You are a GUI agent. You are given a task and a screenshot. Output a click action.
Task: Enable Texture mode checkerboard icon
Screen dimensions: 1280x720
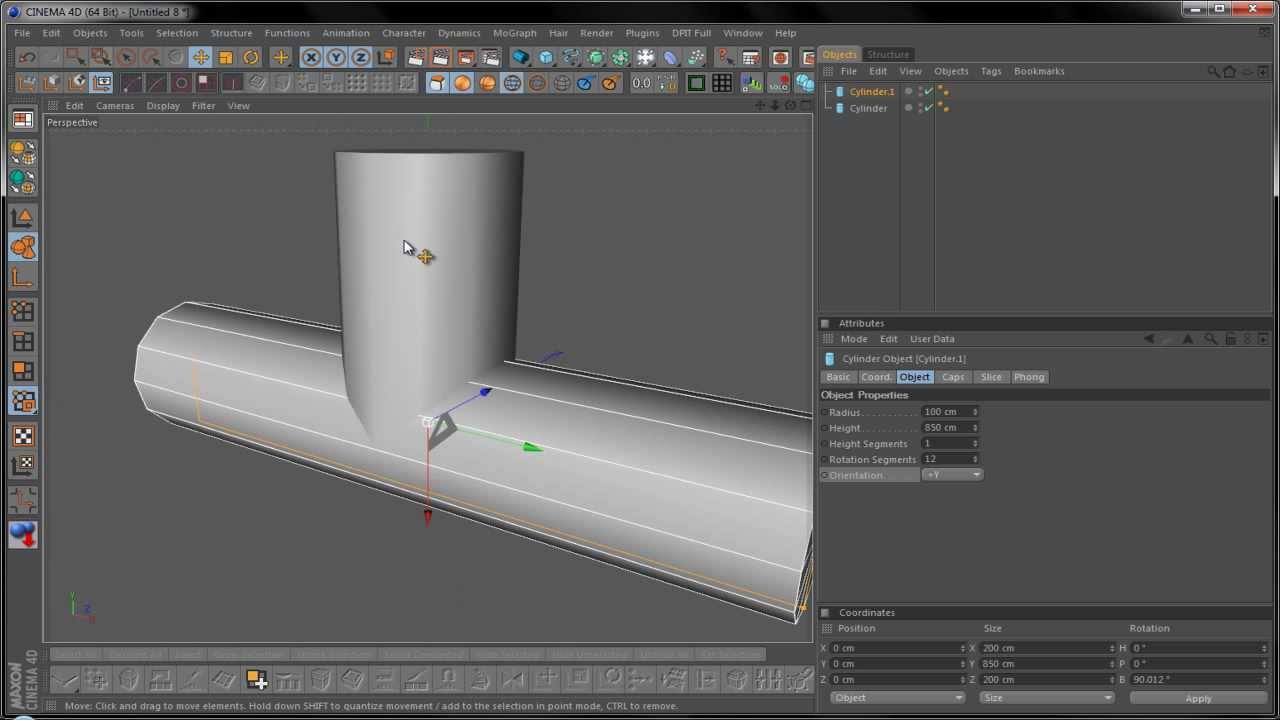pyautogui.click(x=23, y=436)
